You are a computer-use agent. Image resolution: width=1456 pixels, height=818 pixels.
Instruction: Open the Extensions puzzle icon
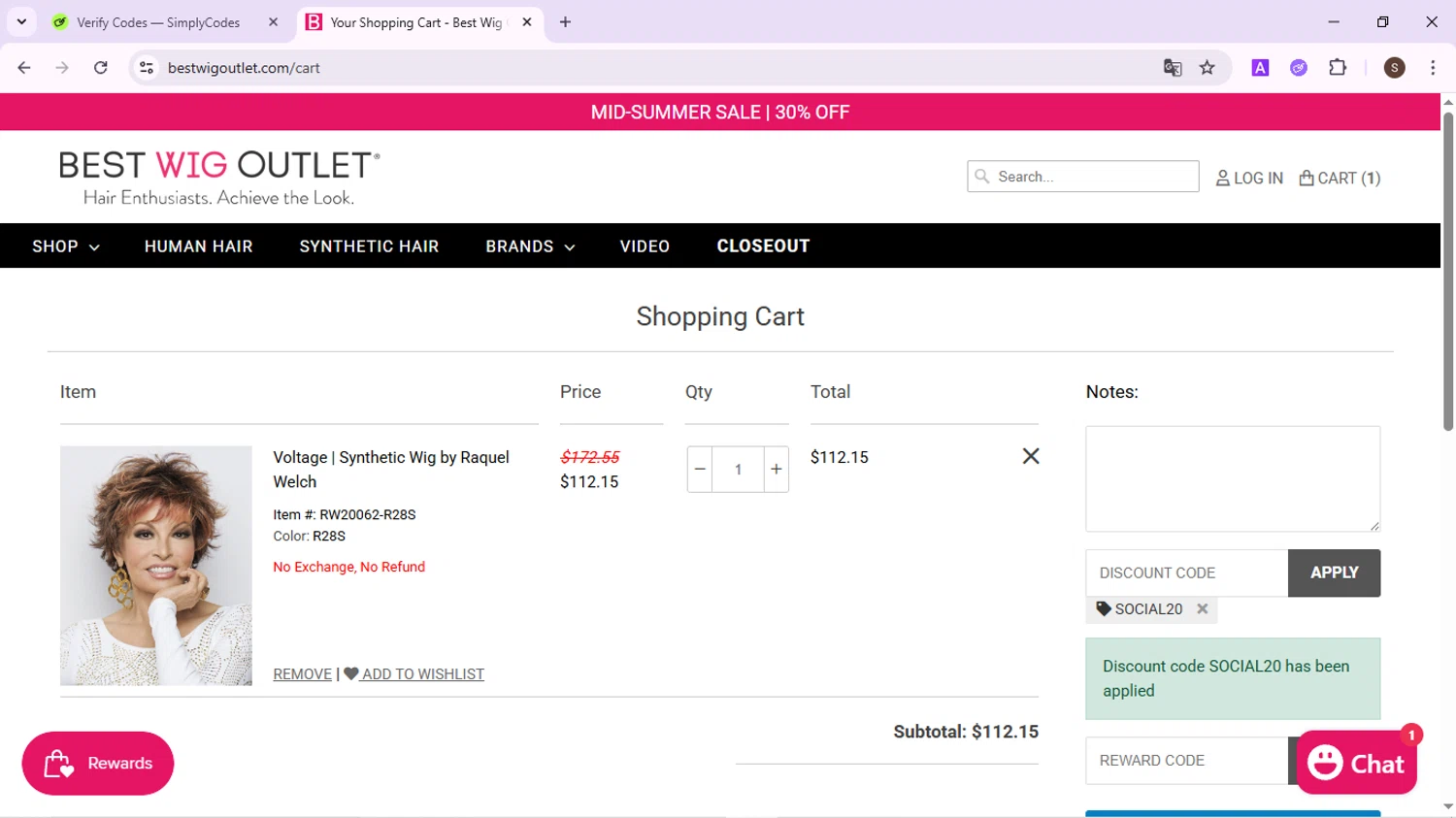[1338, 68]
